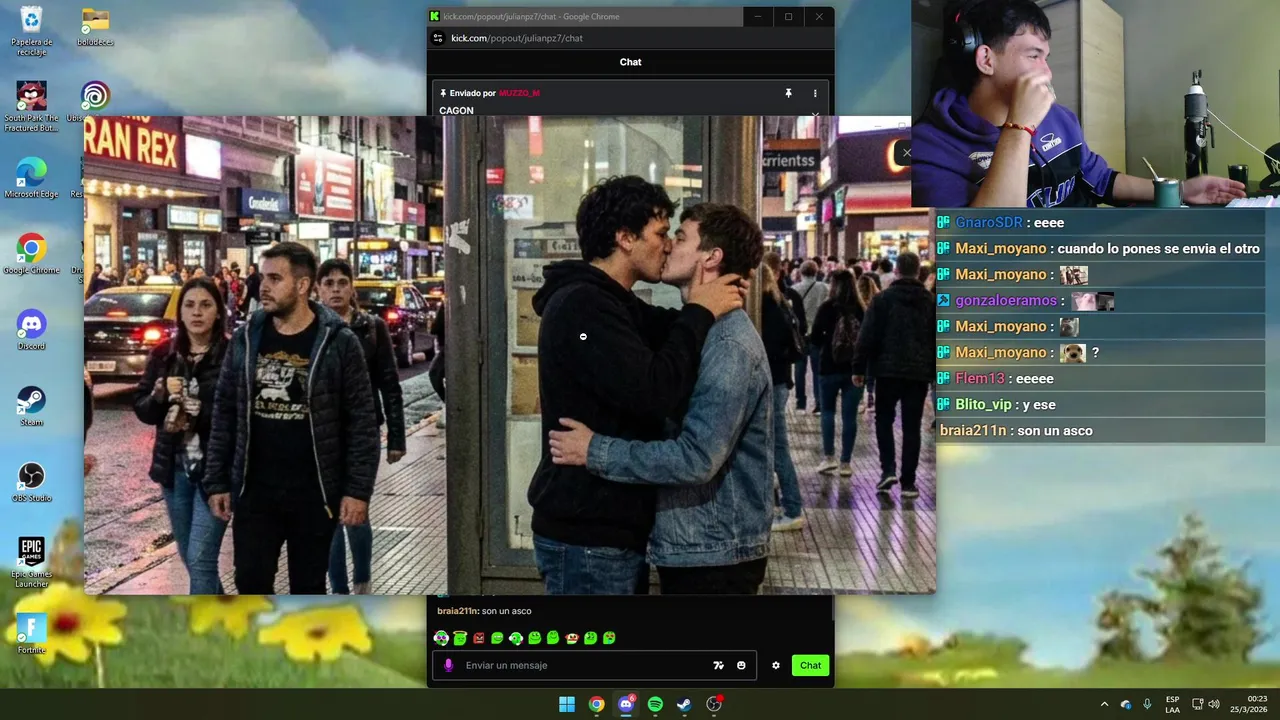Close the enlarged image overlay with X
Image resolution: width=1280 pixels, height=720 pixels.
[x=907, y=153]
